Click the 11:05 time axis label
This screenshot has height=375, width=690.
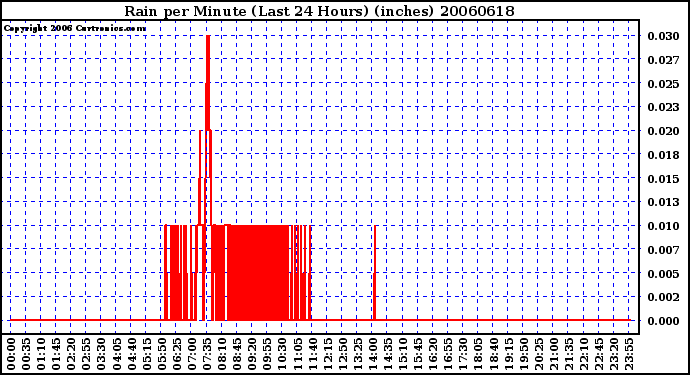pos(297,354)
